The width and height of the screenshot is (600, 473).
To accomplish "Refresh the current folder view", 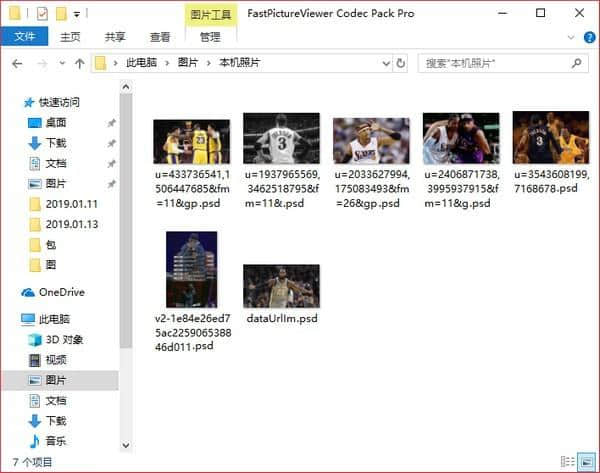I will click(400, 63).
